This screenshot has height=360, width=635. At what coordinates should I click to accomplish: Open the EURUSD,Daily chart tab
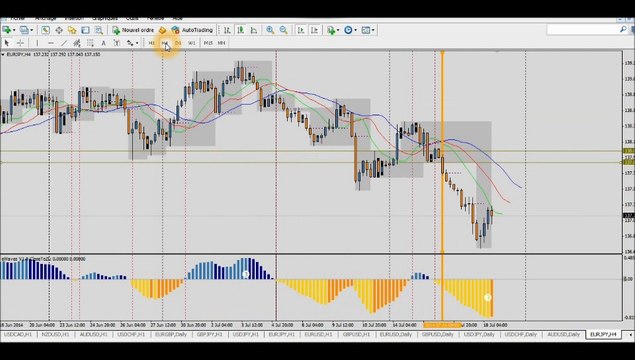pos(396,334)
